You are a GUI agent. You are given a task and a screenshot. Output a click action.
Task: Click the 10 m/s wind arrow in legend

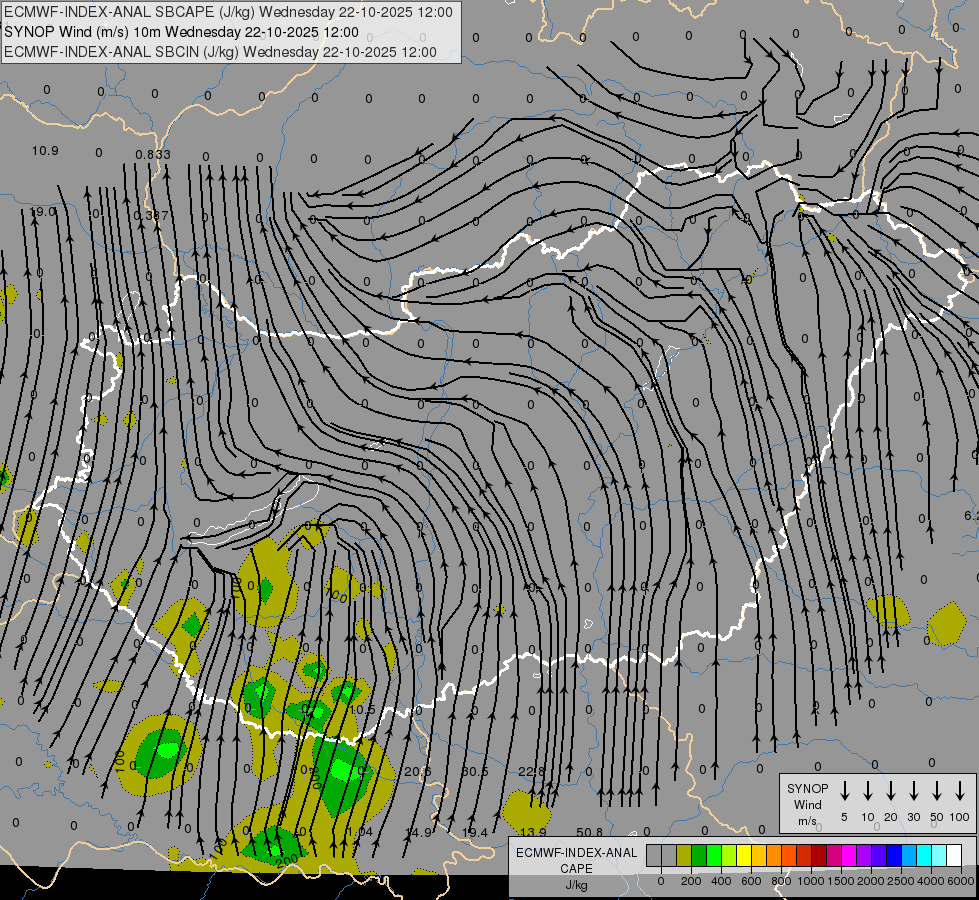pos(868,791)
